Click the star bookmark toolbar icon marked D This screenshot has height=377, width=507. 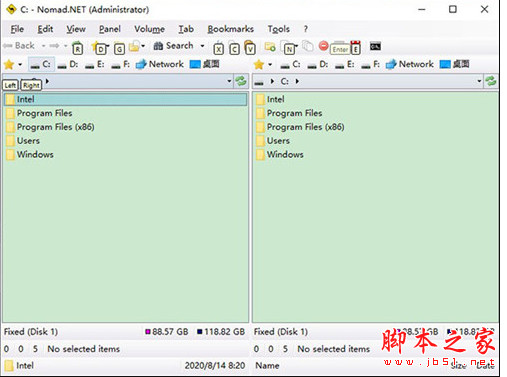tap(100, 48)
